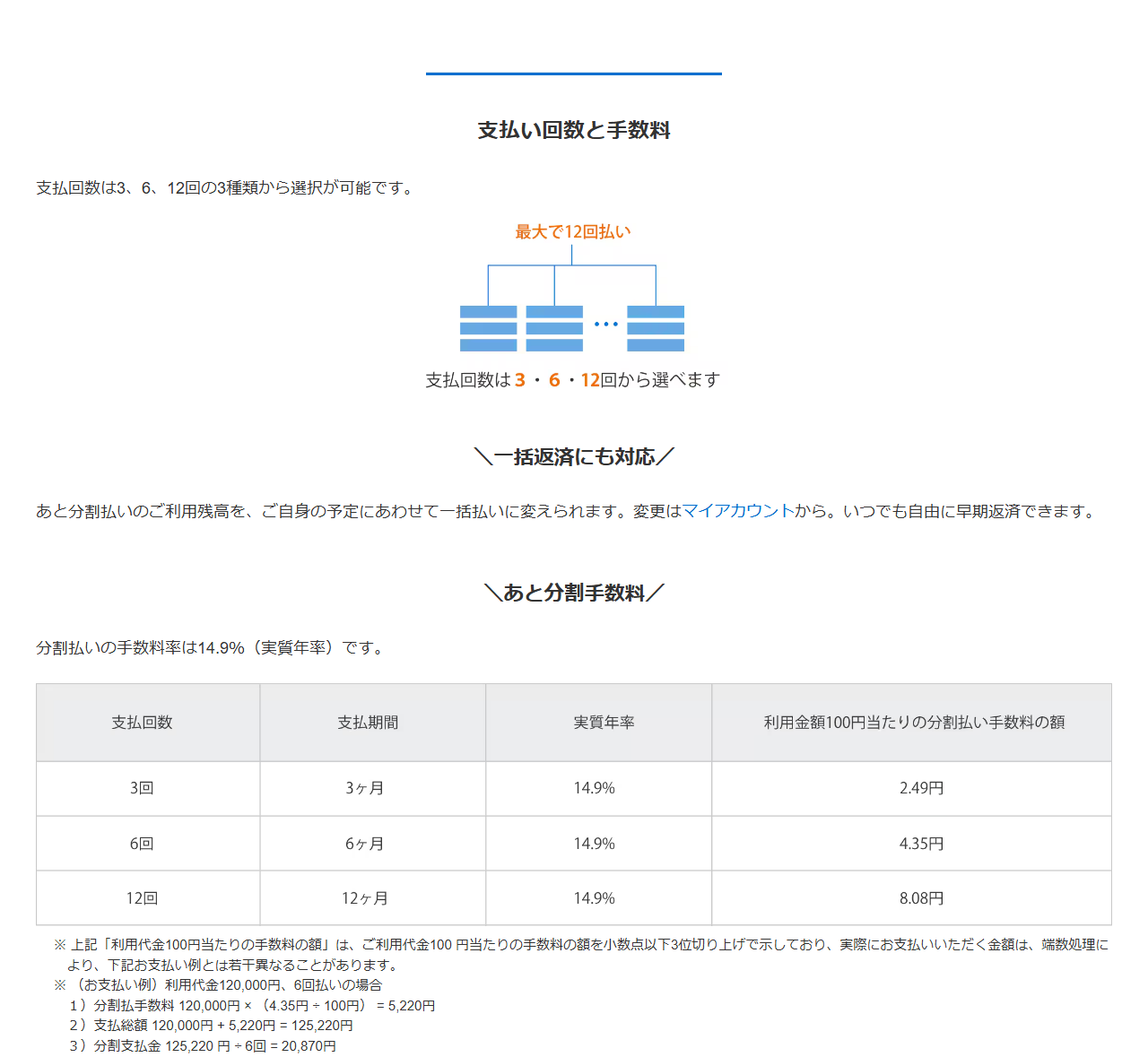Click the 分割払手数料 5,220円 calculation line

[252, 1006]
